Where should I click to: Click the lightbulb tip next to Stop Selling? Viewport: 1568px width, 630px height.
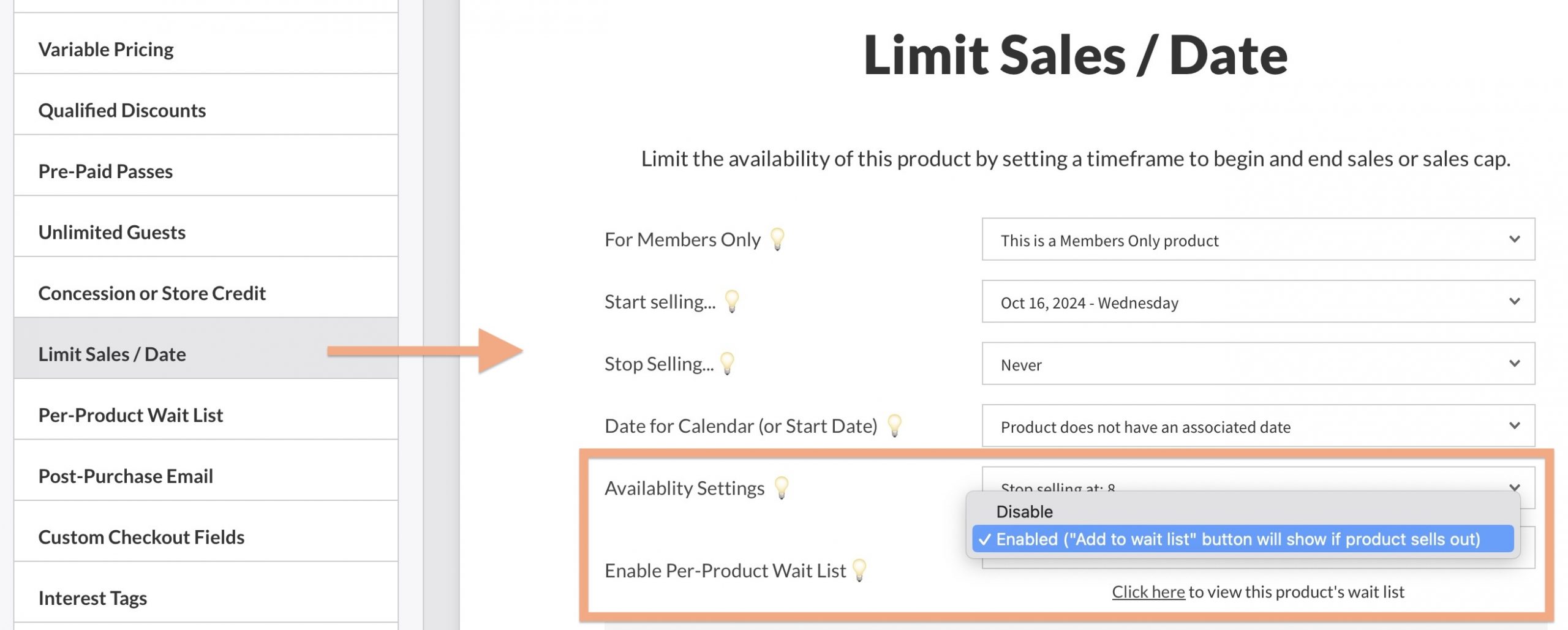[727, 363]
